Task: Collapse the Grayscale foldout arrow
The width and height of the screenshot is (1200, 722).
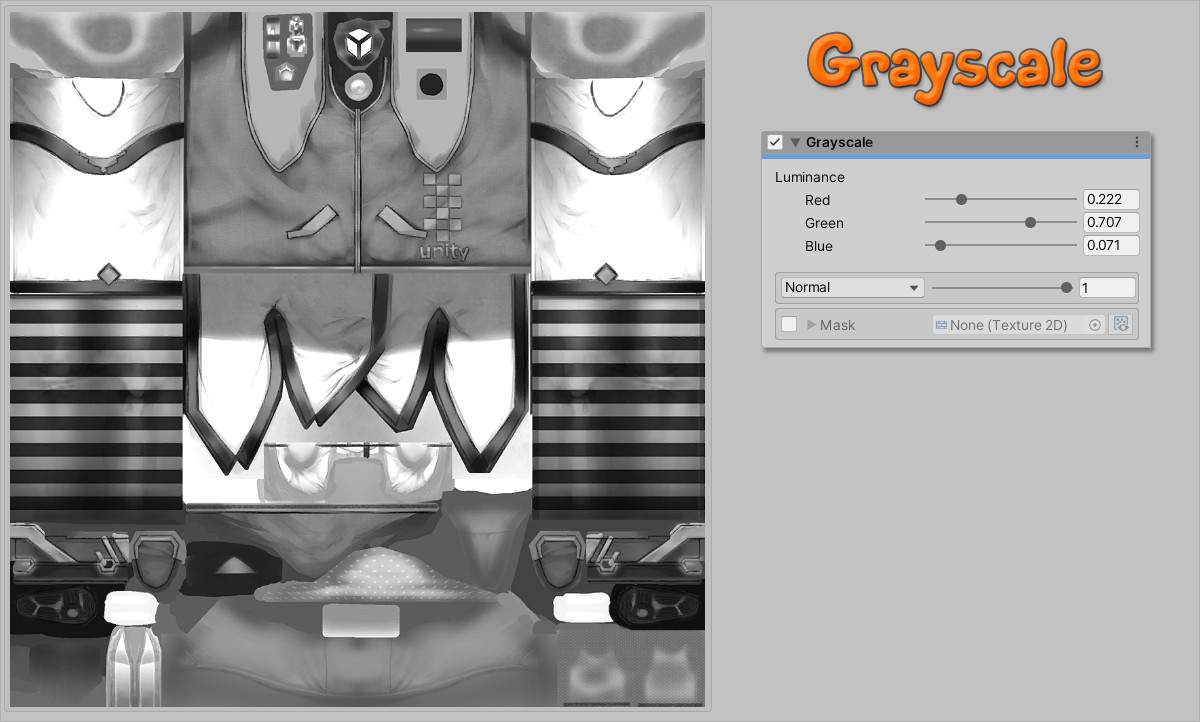Action: tap(796, 142)
